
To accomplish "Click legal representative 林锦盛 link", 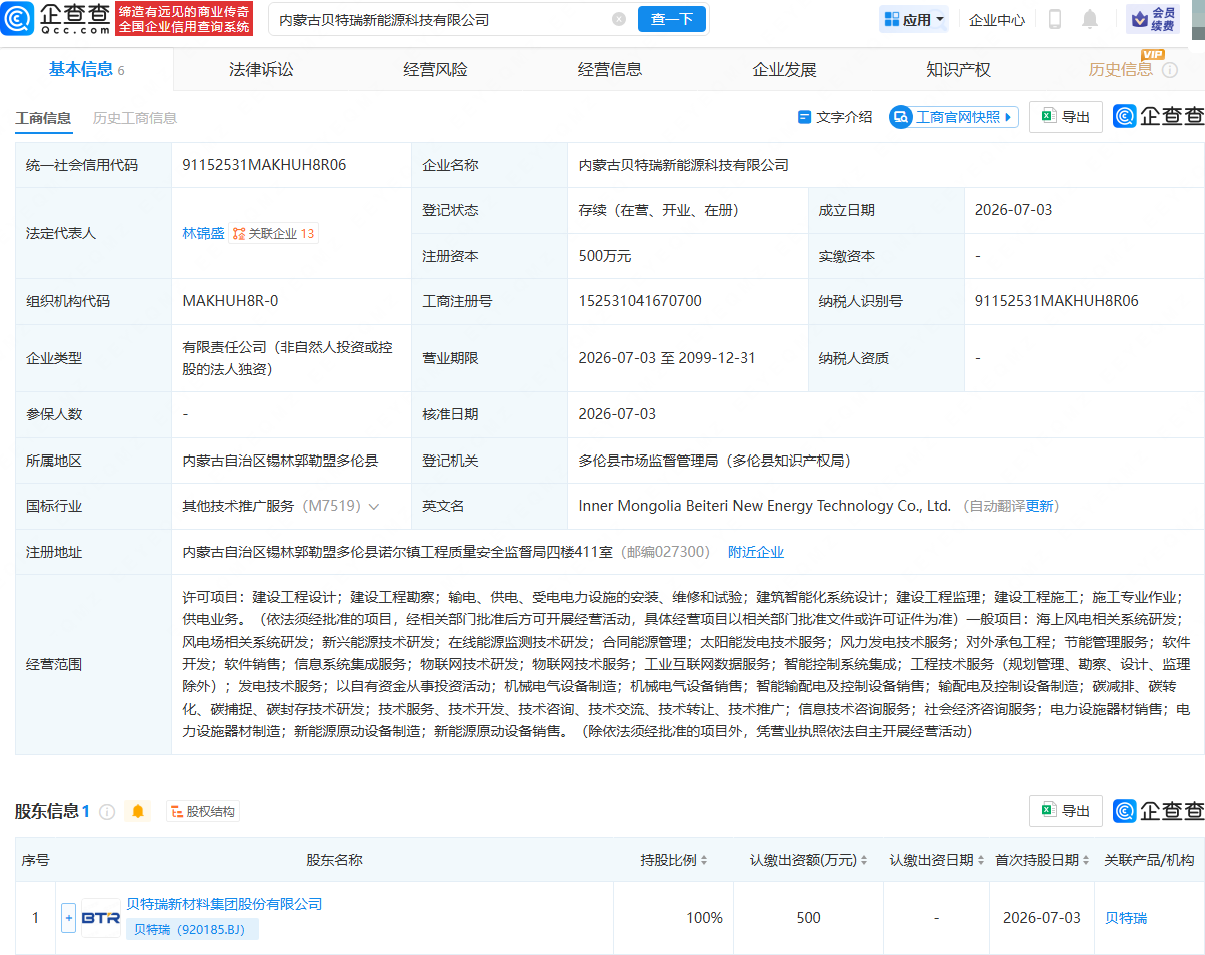I will [x=203, y=234].
